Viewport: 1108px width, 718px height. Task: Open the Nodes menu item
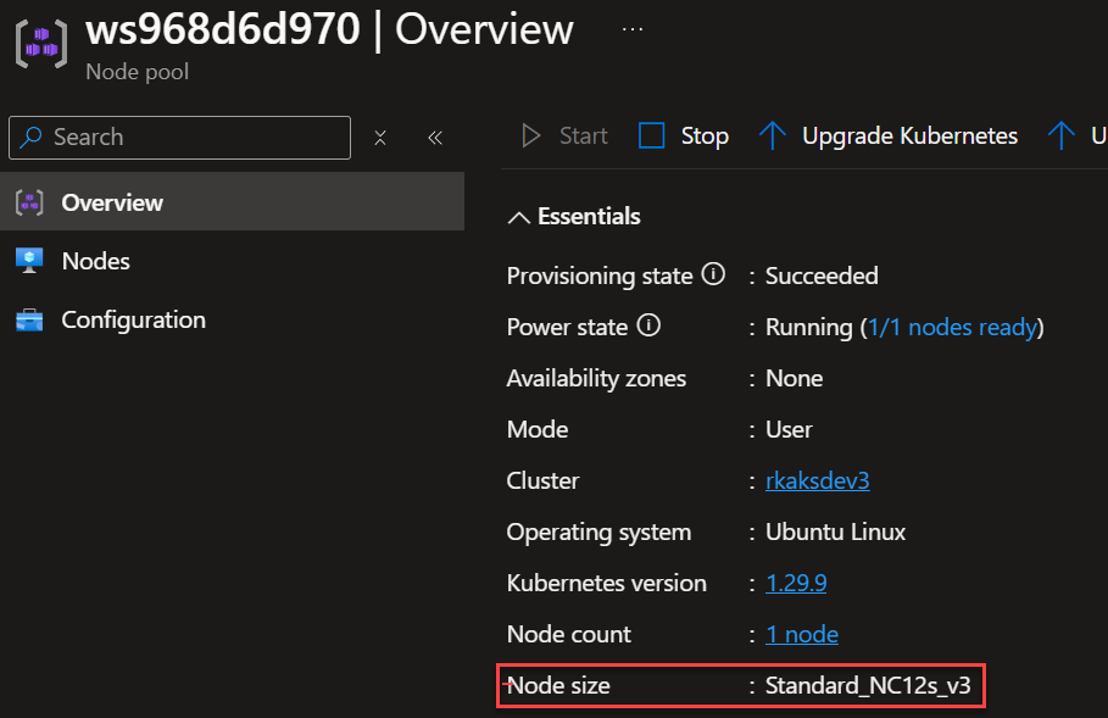coord(96,261)
